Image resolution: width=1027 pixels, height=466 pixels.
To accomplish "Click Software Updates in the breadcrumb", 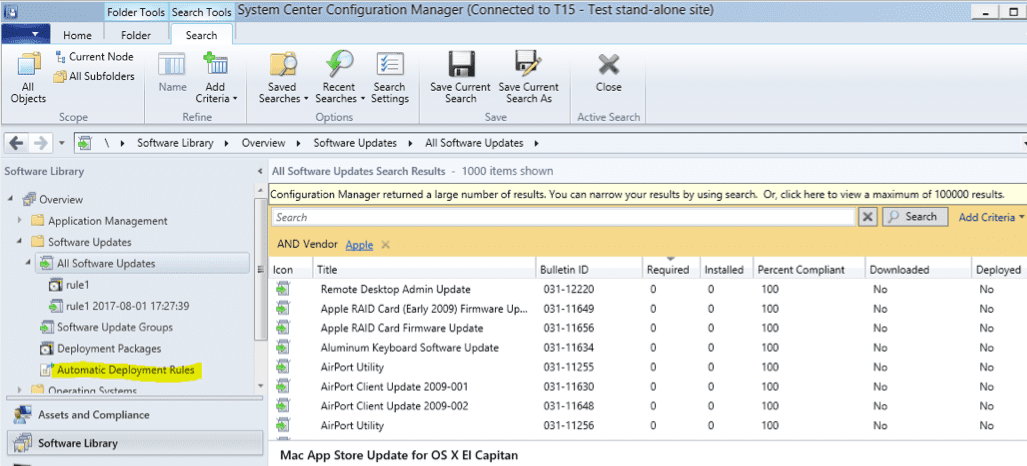I will click(x=355, y=143).
